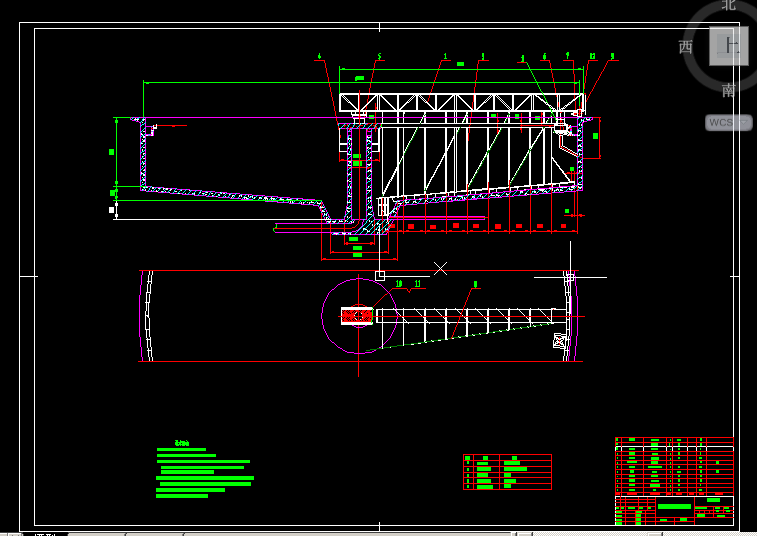Select the small red parameter table

(x=507, y=472)
